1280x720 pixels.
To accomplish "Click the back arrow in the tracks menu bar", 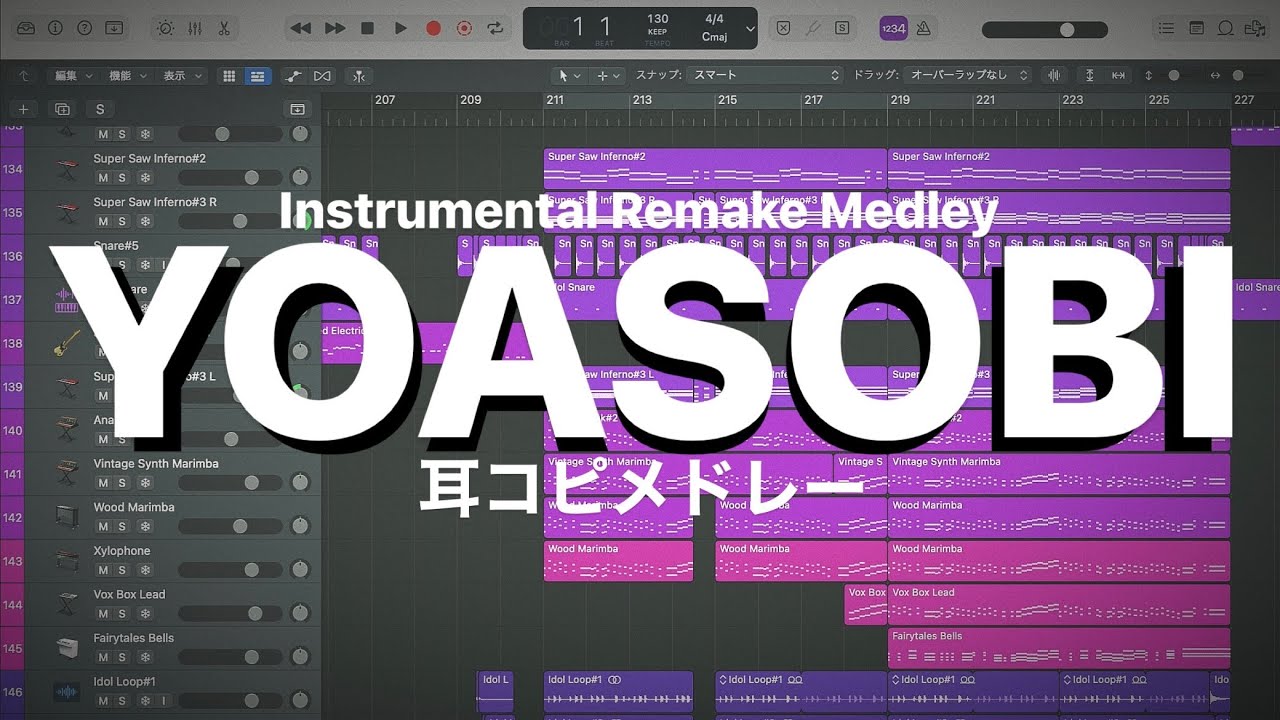I will coord(23,76).
